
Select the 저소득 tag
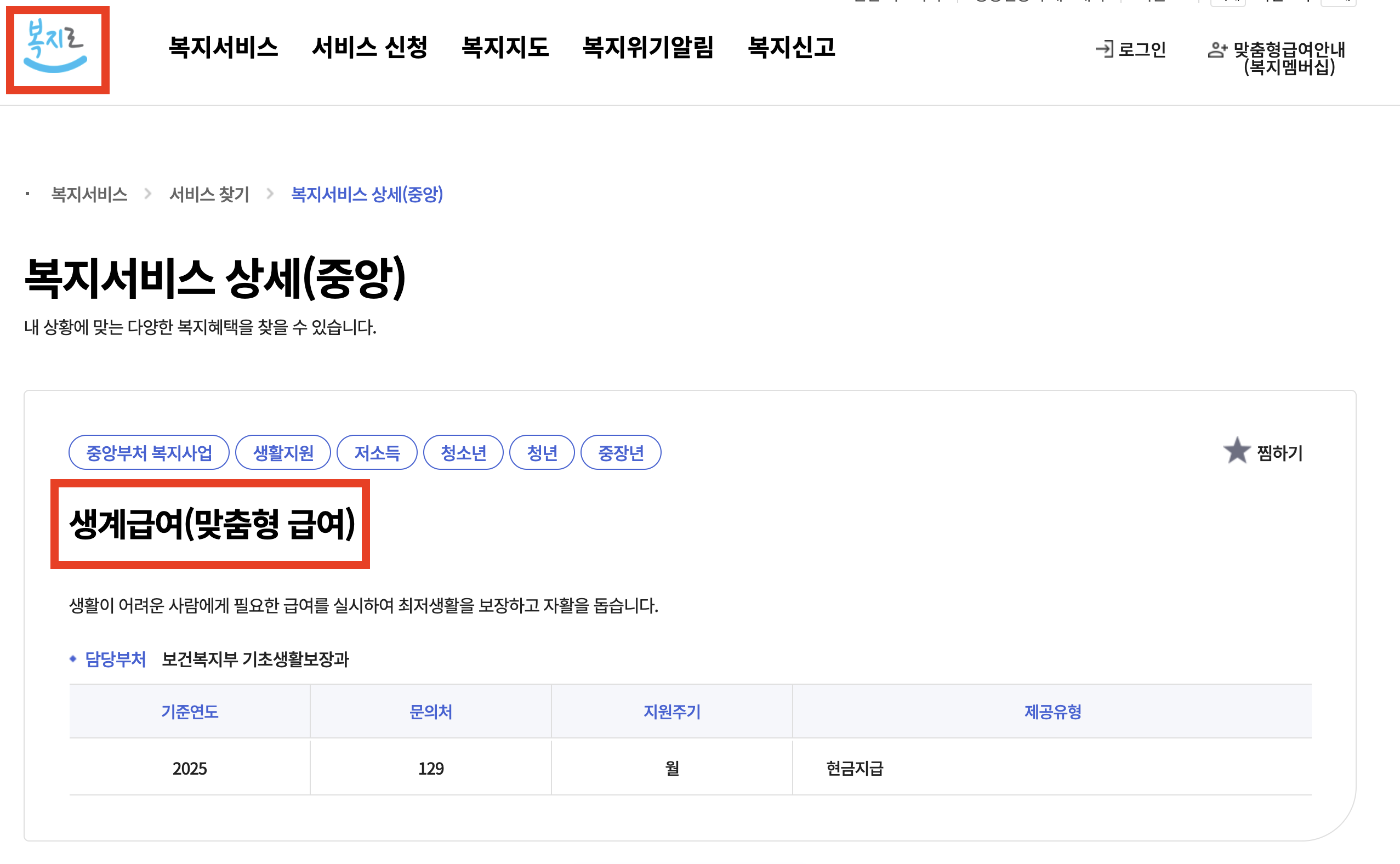(377, 453)
